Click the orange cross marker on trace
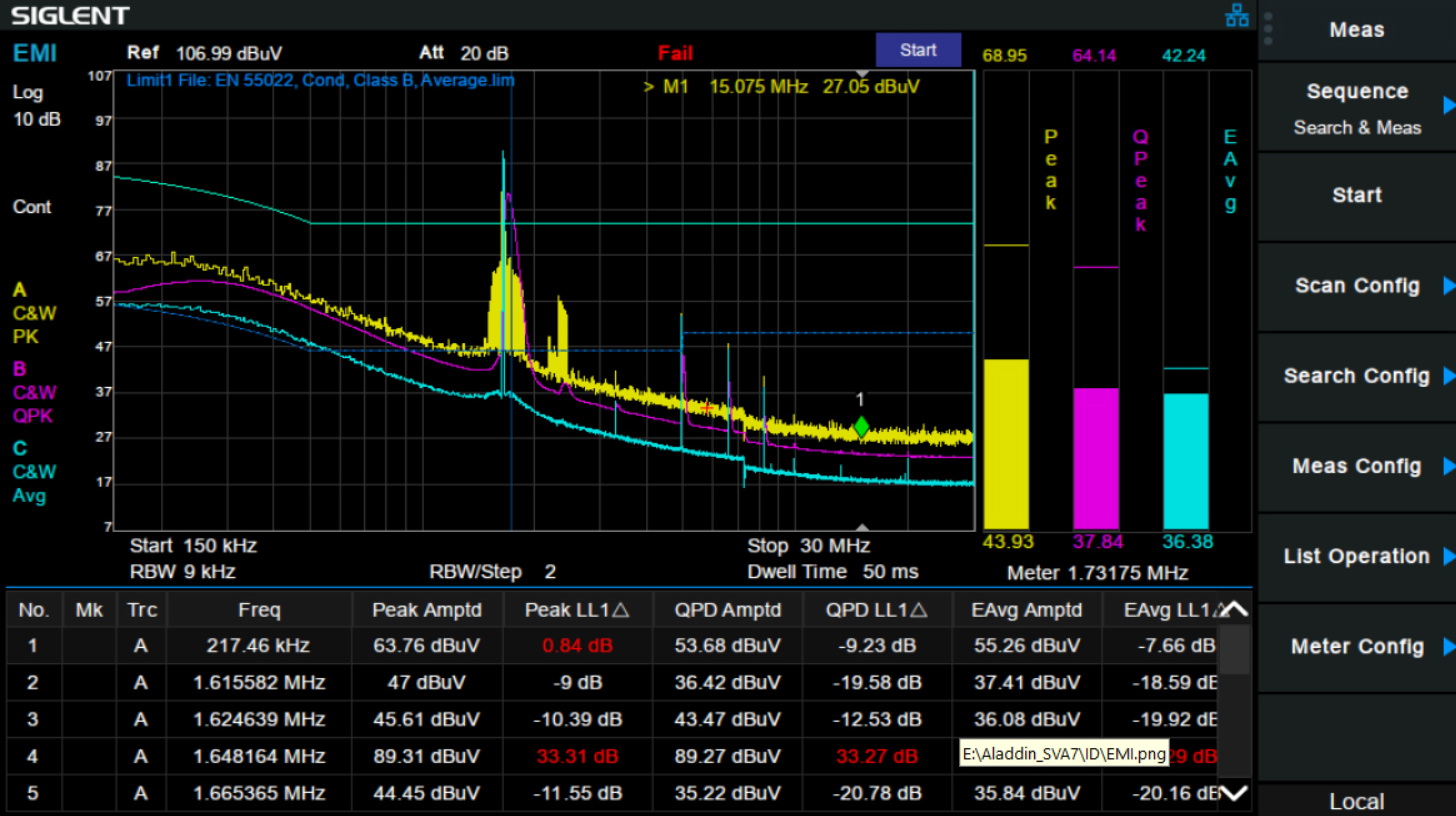Screen dimensions: 1456x816 pos(707,408)
